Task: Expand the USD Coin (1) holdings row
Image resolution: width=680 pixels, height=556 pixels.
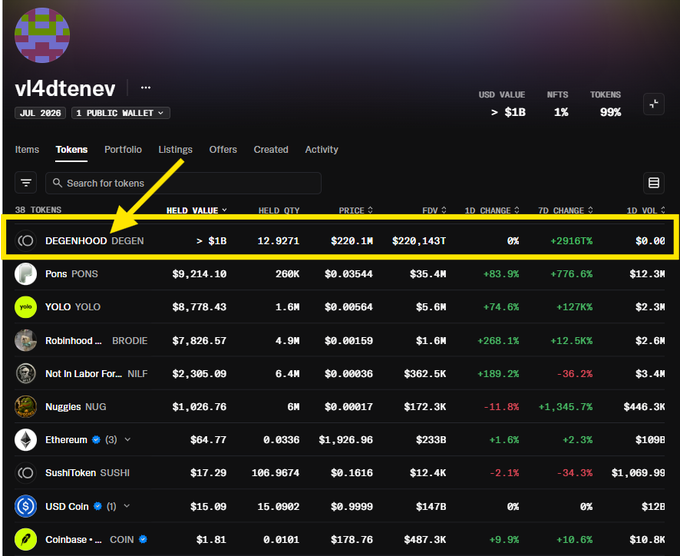Action: click(x=127, y=506)
